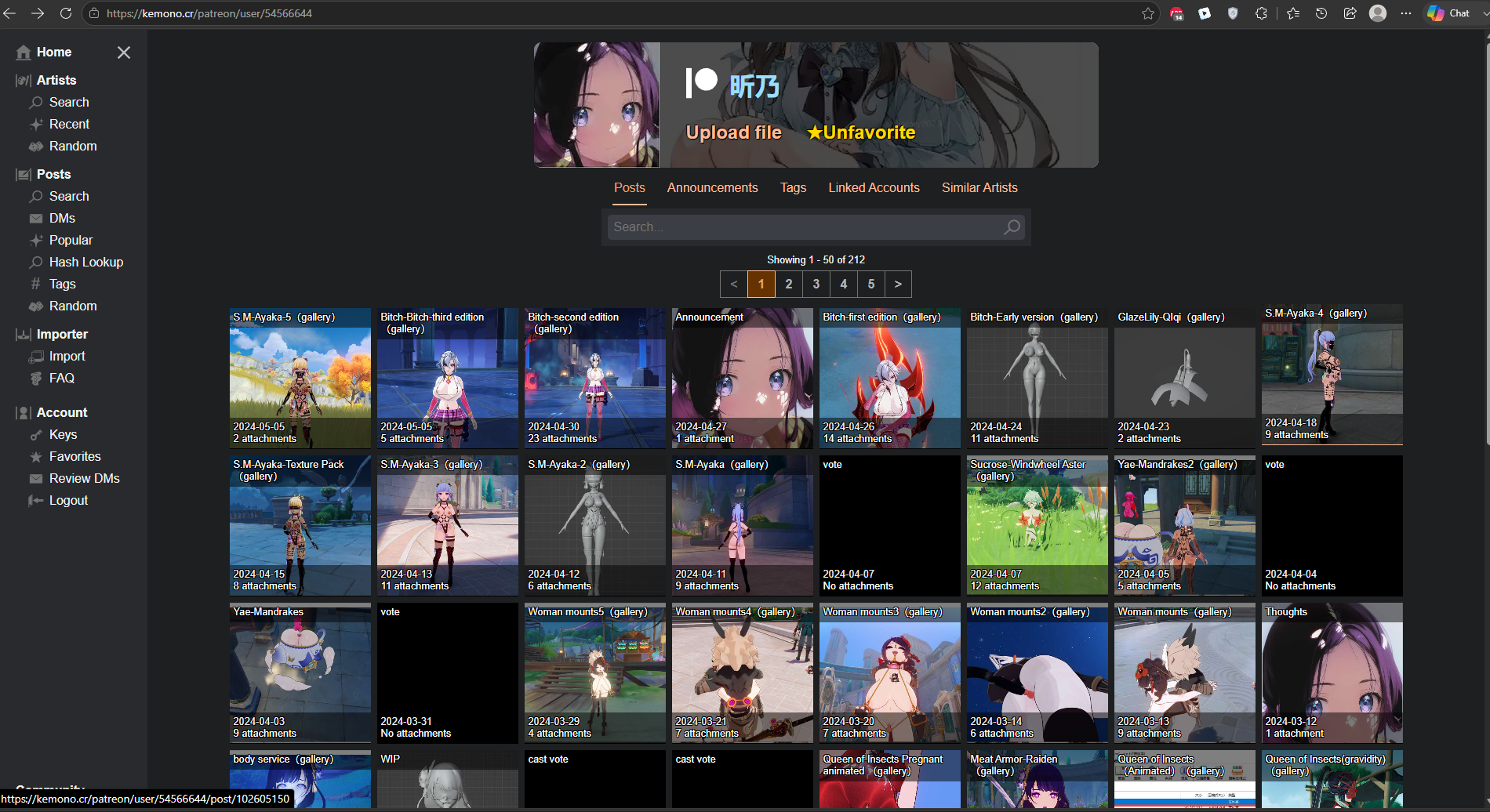This screenshot has height=812, width=1490.
Task: Go forward with the browser forward arrow
Action: pyautogui.click(x=38, y=13)
